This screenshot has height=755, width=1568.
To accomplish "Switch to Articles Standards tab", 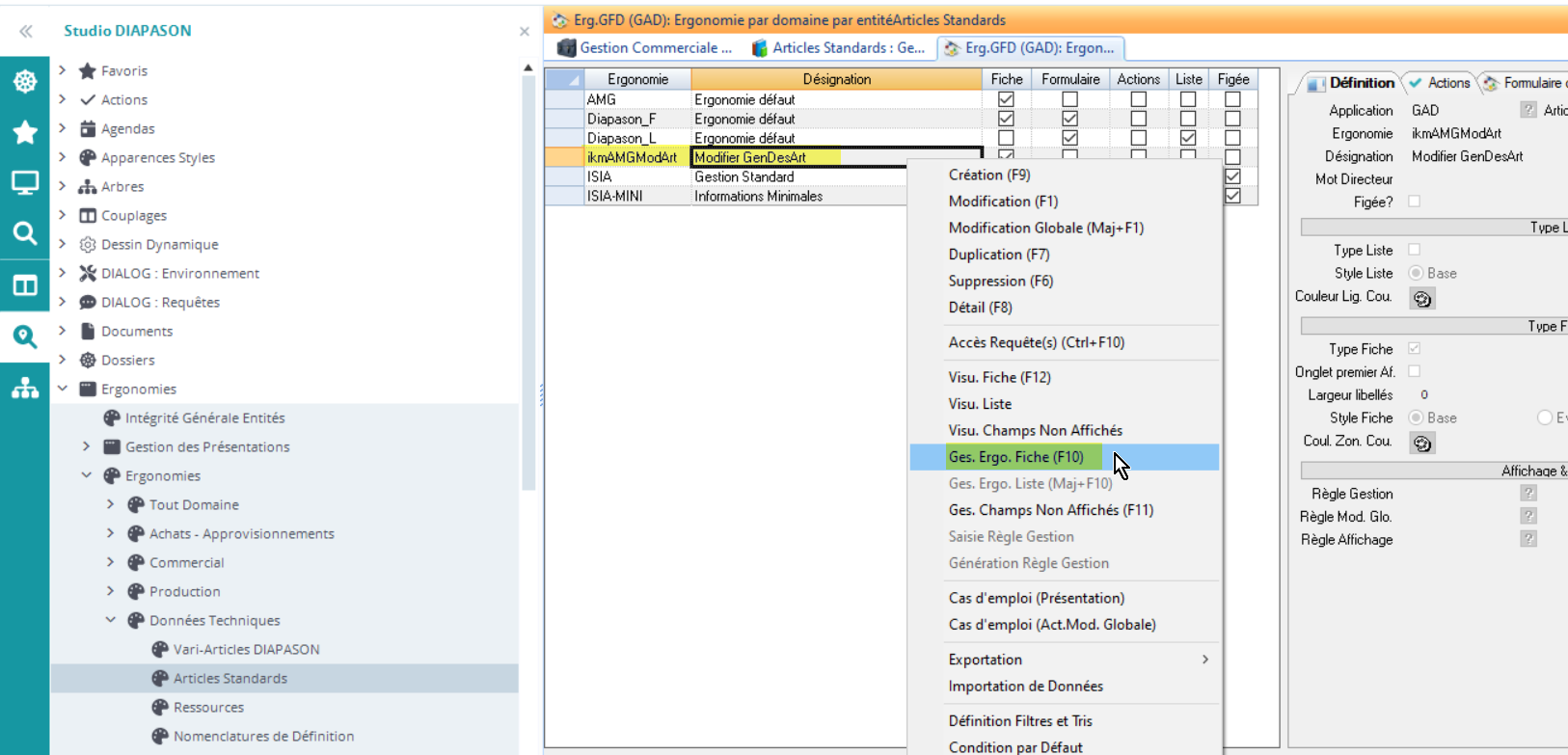I will tap(838, 47).
